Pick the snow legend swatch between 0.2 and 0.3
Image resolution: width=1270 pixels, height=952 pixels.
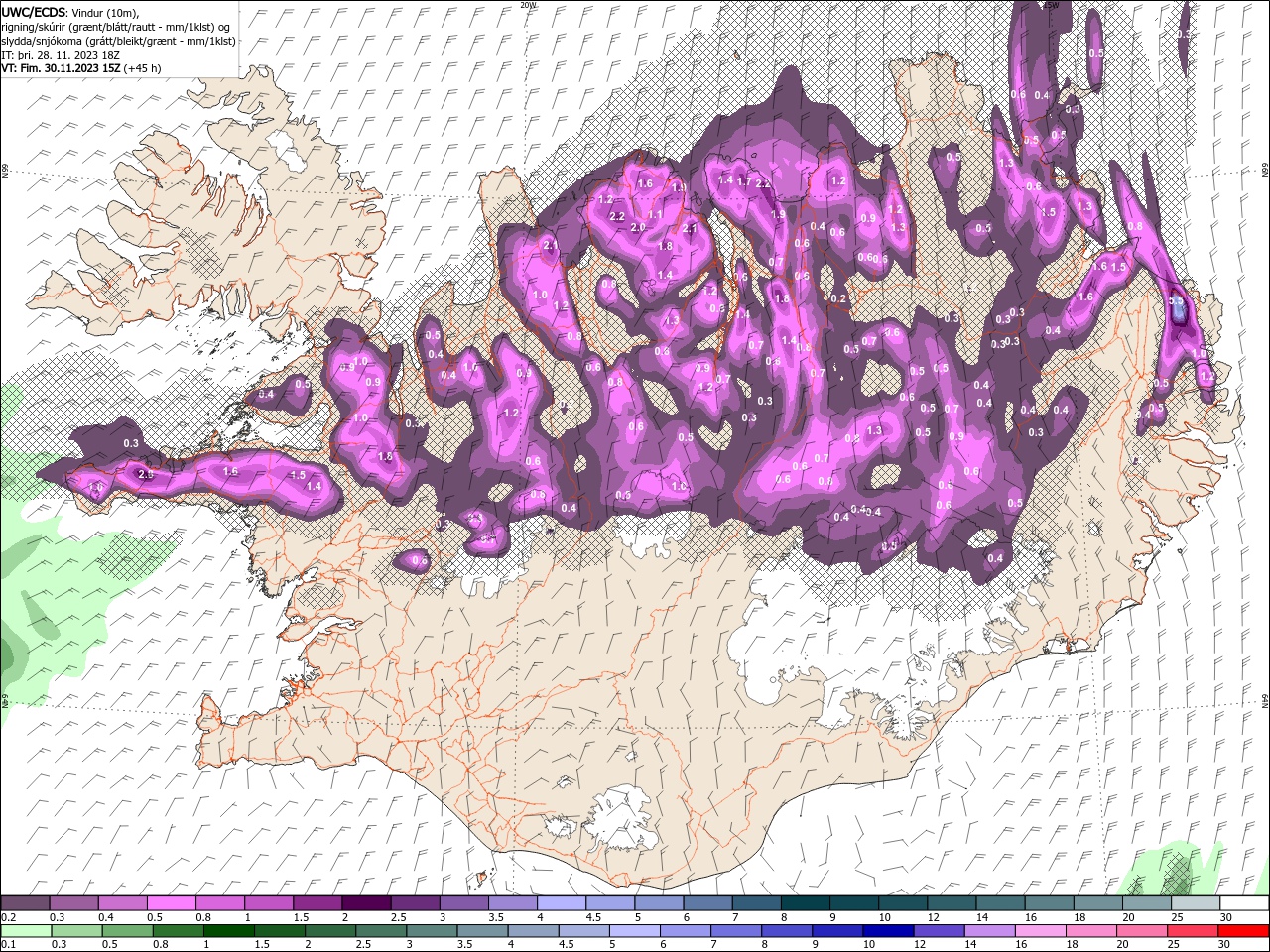click(x=27, y=903)
